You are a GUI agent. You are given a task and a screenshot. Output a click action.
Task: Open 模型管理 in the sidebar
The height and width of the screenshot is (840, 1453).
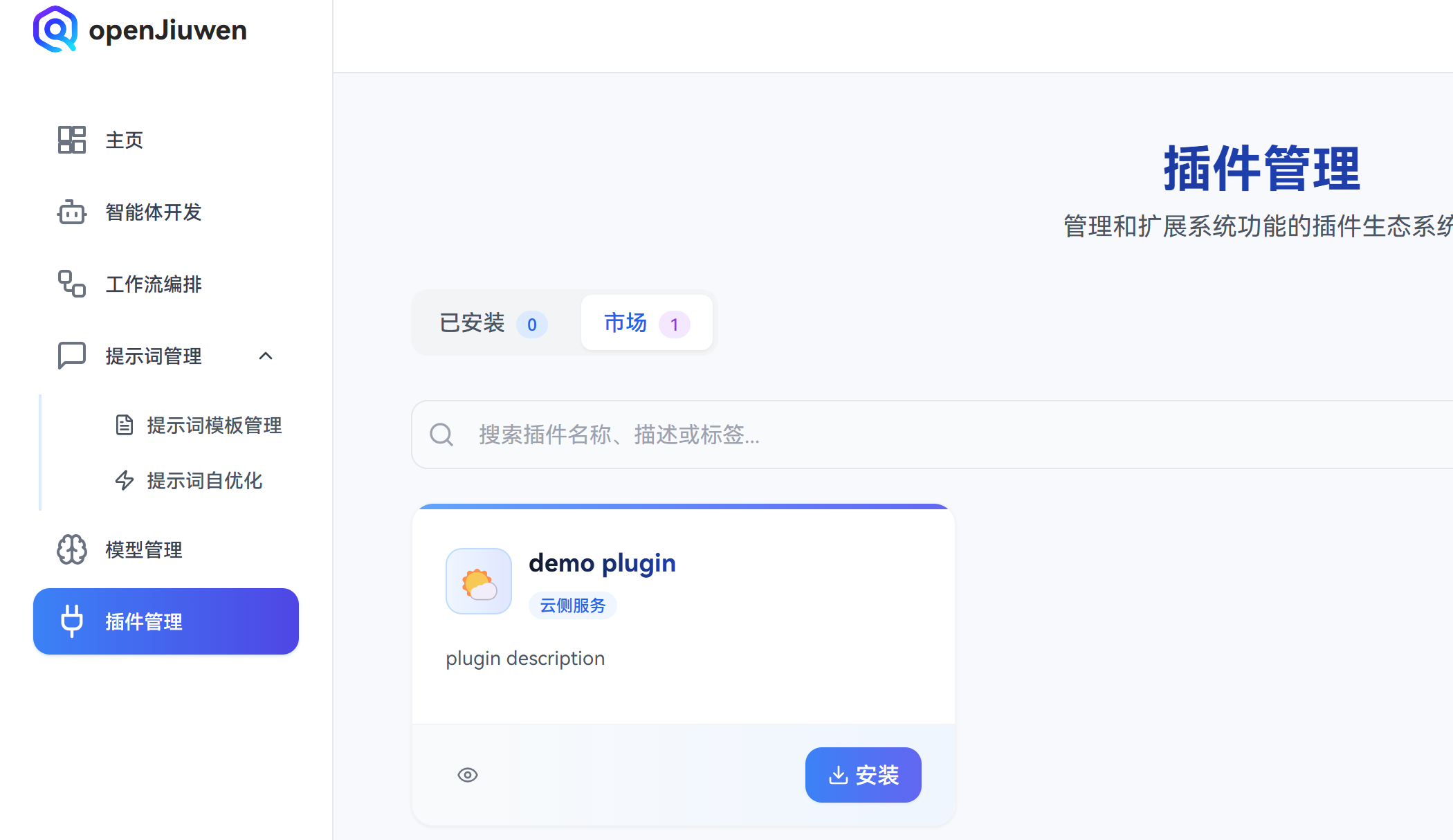[144, 549]
